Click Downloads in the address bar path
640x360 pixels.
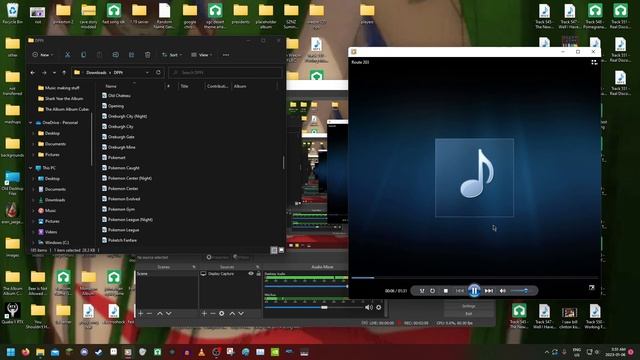pyautogui.click(x=96, y=73)
